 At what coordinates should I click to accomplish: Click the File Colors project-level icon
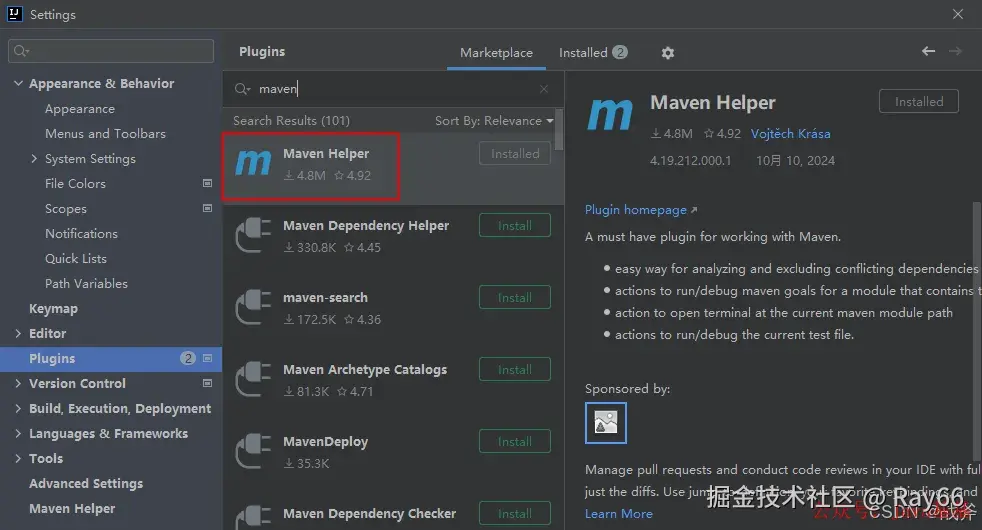pos(207,183)
